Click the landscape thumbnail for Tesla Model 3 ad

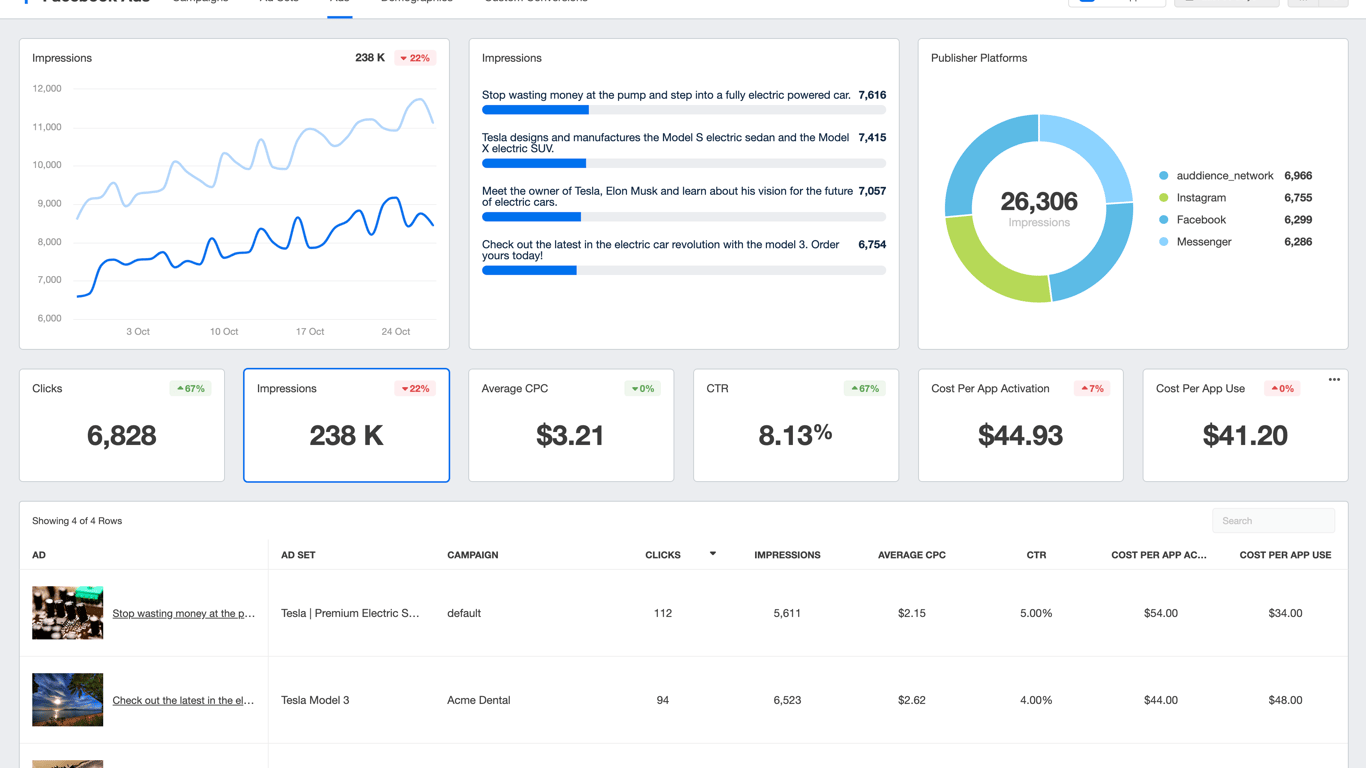coord(67,699)
